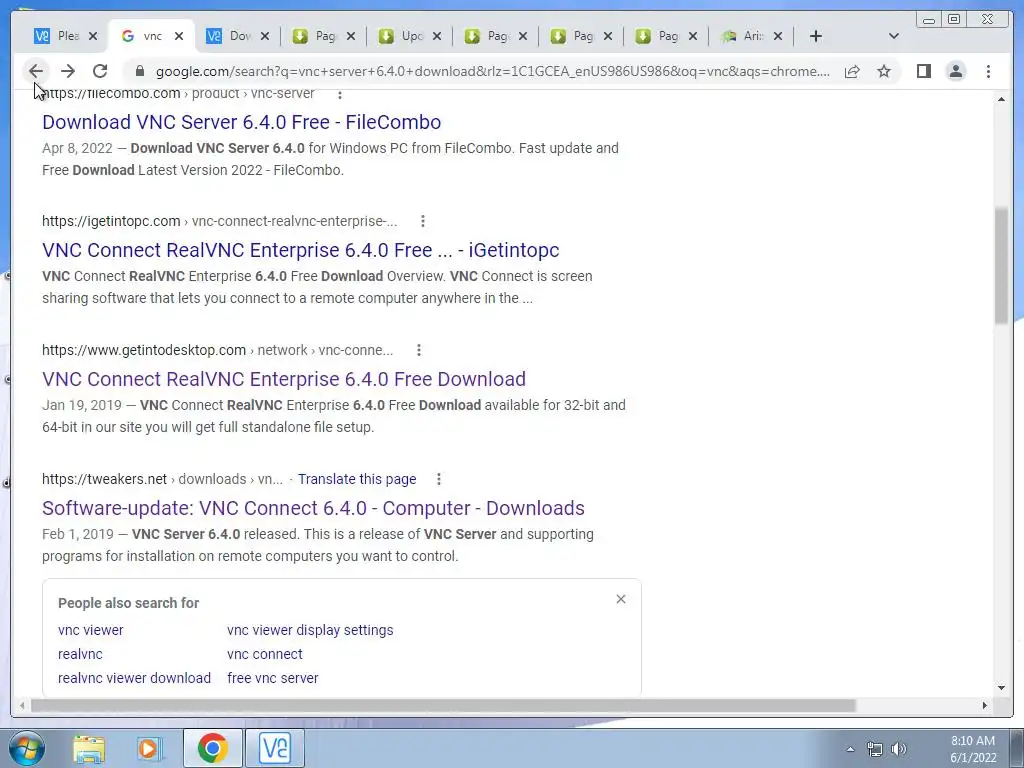This screenshot has width=1024, height=768.
Task: Click the Chrome taskbar icon
Action: pos(212,748)
